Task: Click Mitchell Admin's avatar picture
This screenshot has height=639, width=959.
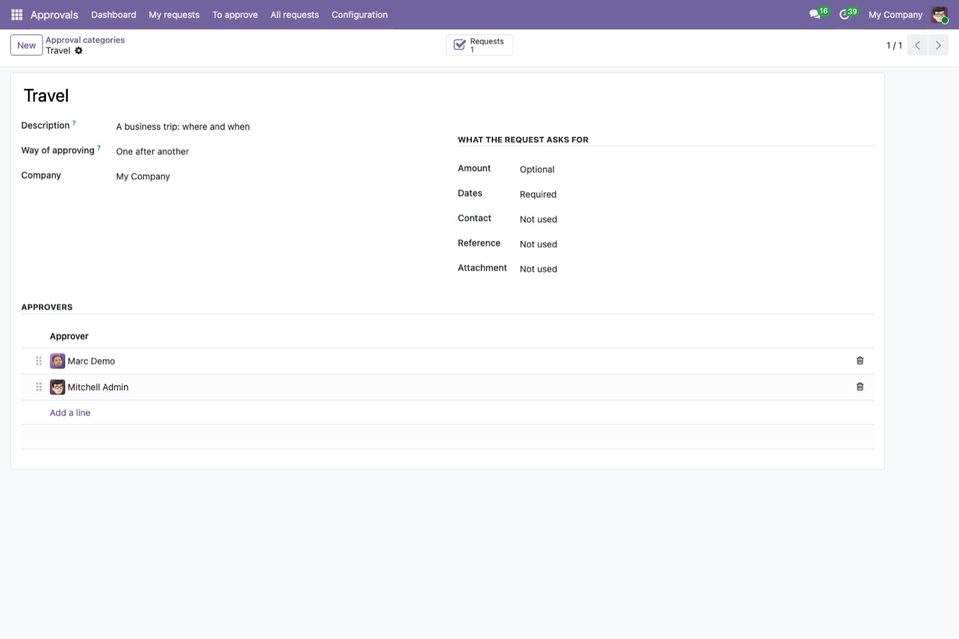Action: click(x=57, y=387)
